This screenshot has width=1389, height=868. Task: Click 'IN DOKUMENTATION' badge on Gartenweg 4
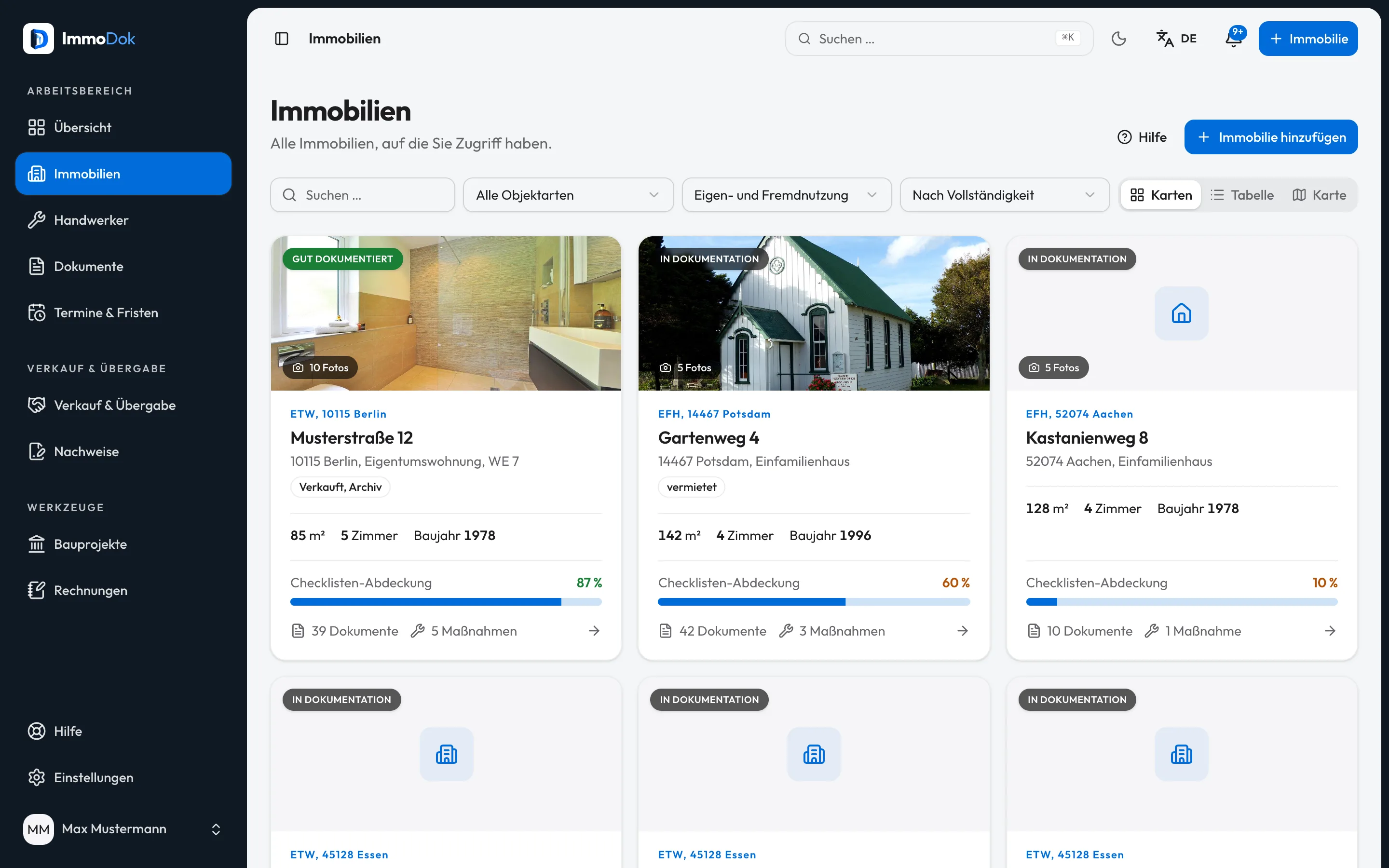pos(709,259)
